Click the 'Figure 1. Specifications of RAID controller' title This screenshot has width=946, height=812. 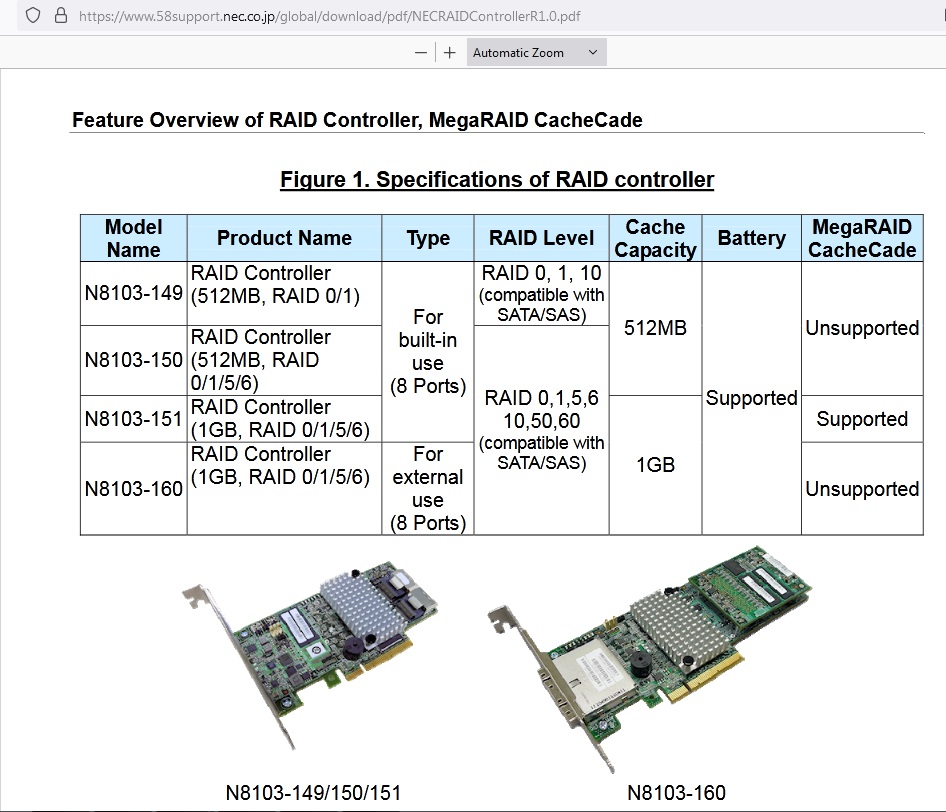497,180
